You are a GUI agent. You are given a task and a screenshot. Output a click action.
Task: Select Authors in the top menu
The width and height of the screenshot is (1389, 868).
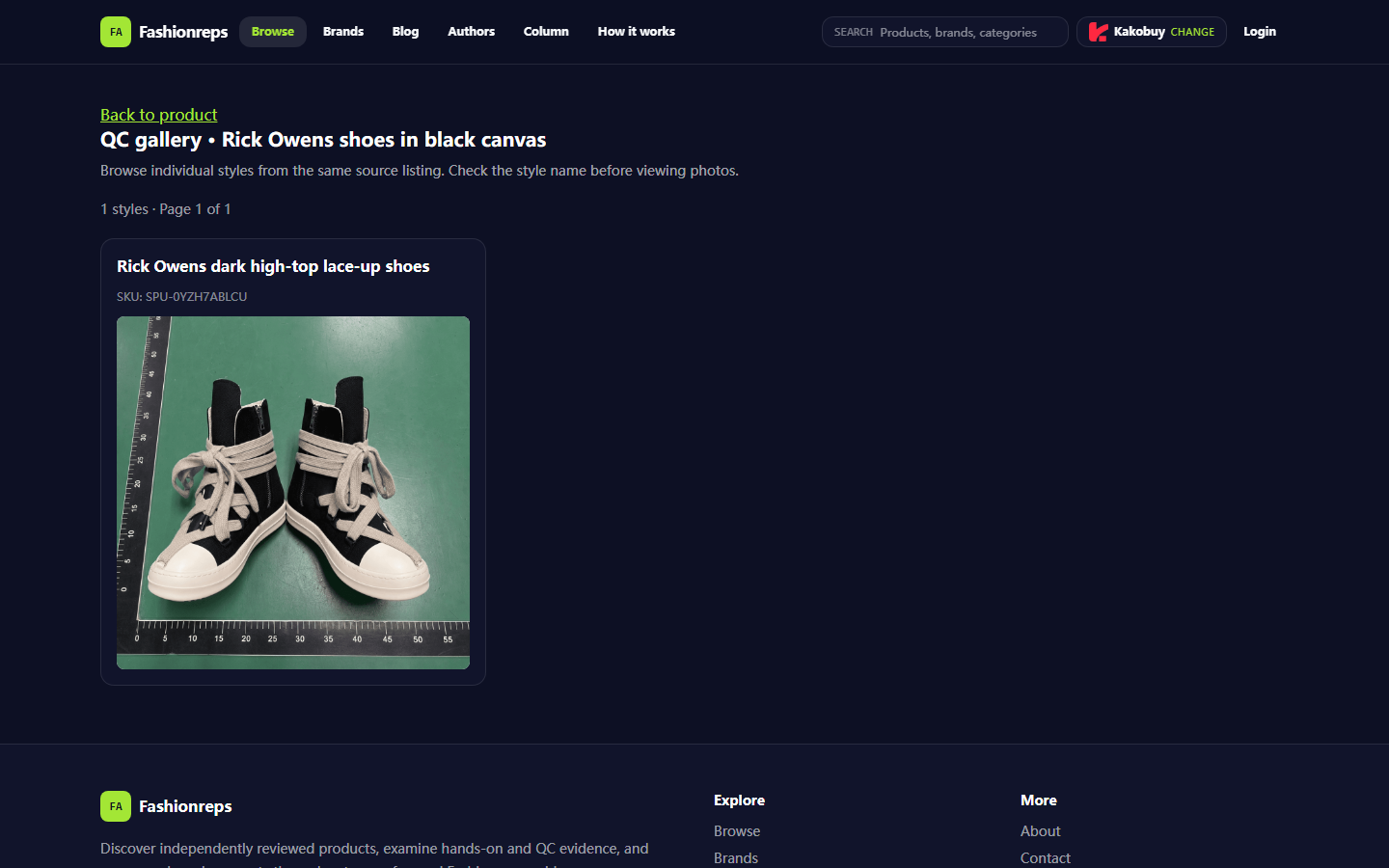coord(471,32)
